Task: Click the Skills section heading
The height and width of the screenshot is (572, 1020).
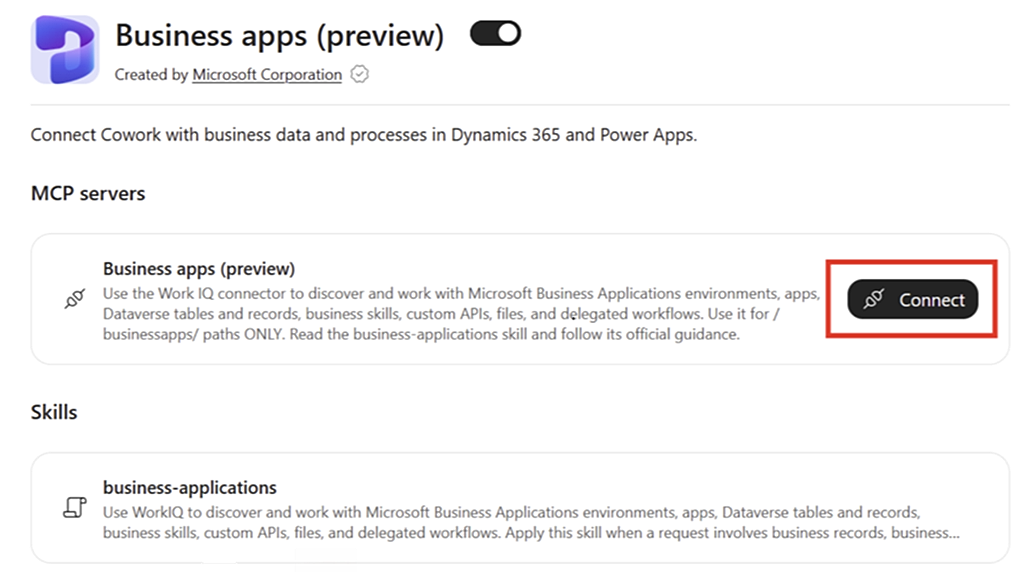Action: pos(54,412)
